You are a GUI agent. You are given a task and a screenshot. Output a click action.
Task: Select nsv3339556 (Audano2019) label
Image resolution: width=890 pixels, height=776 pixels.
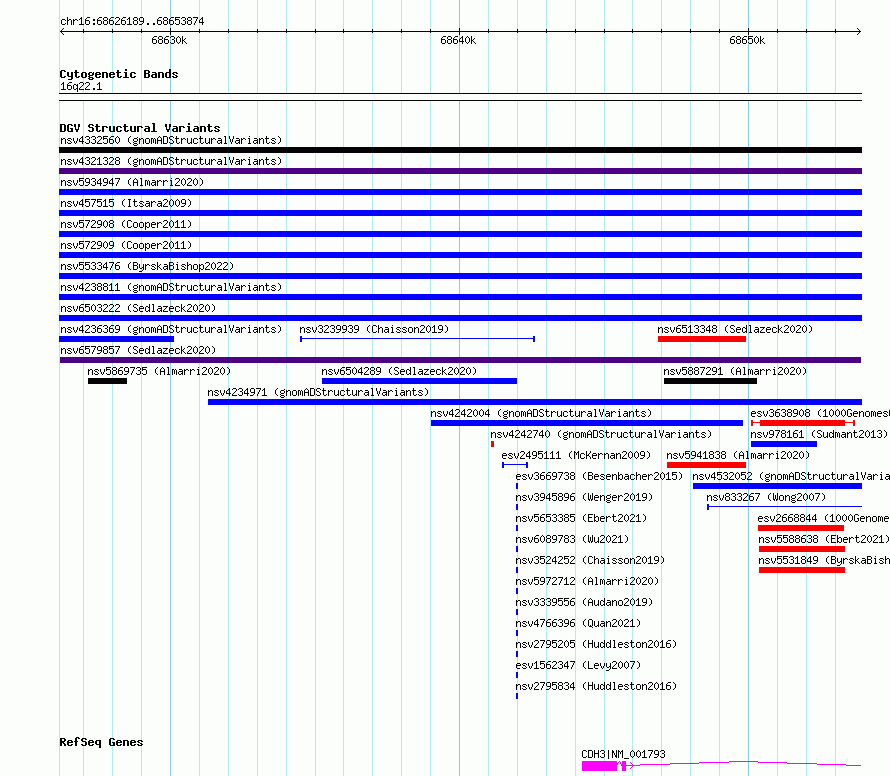[584, 602]
